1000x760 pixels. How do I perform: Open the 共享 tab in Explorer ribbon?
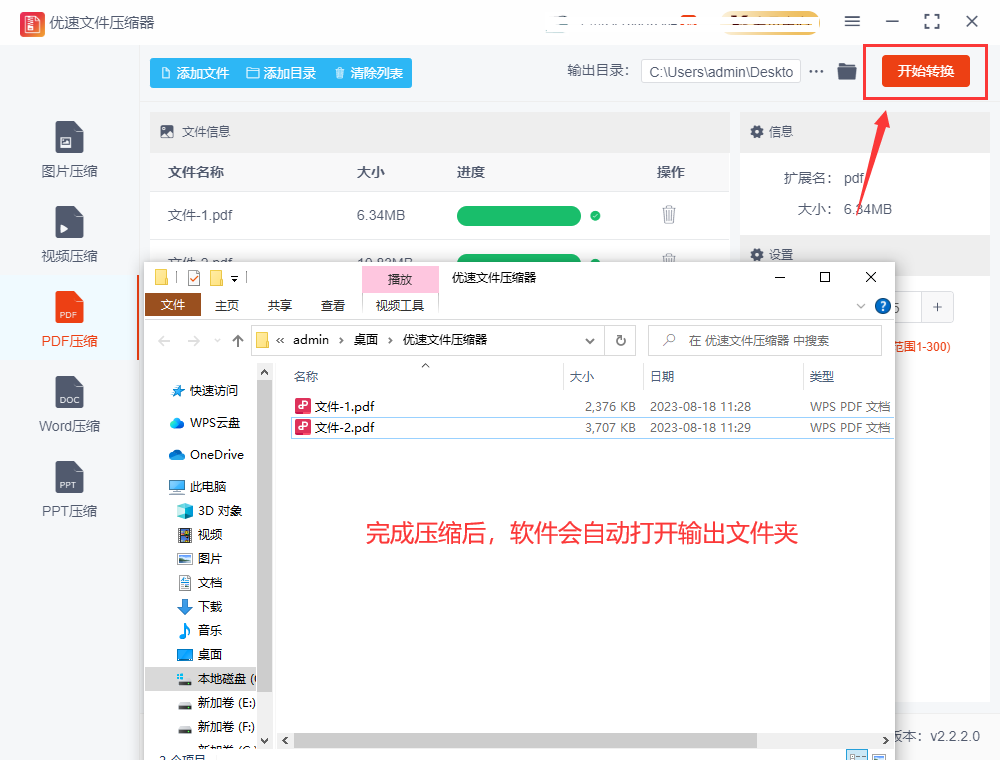[x=279, y=305]
